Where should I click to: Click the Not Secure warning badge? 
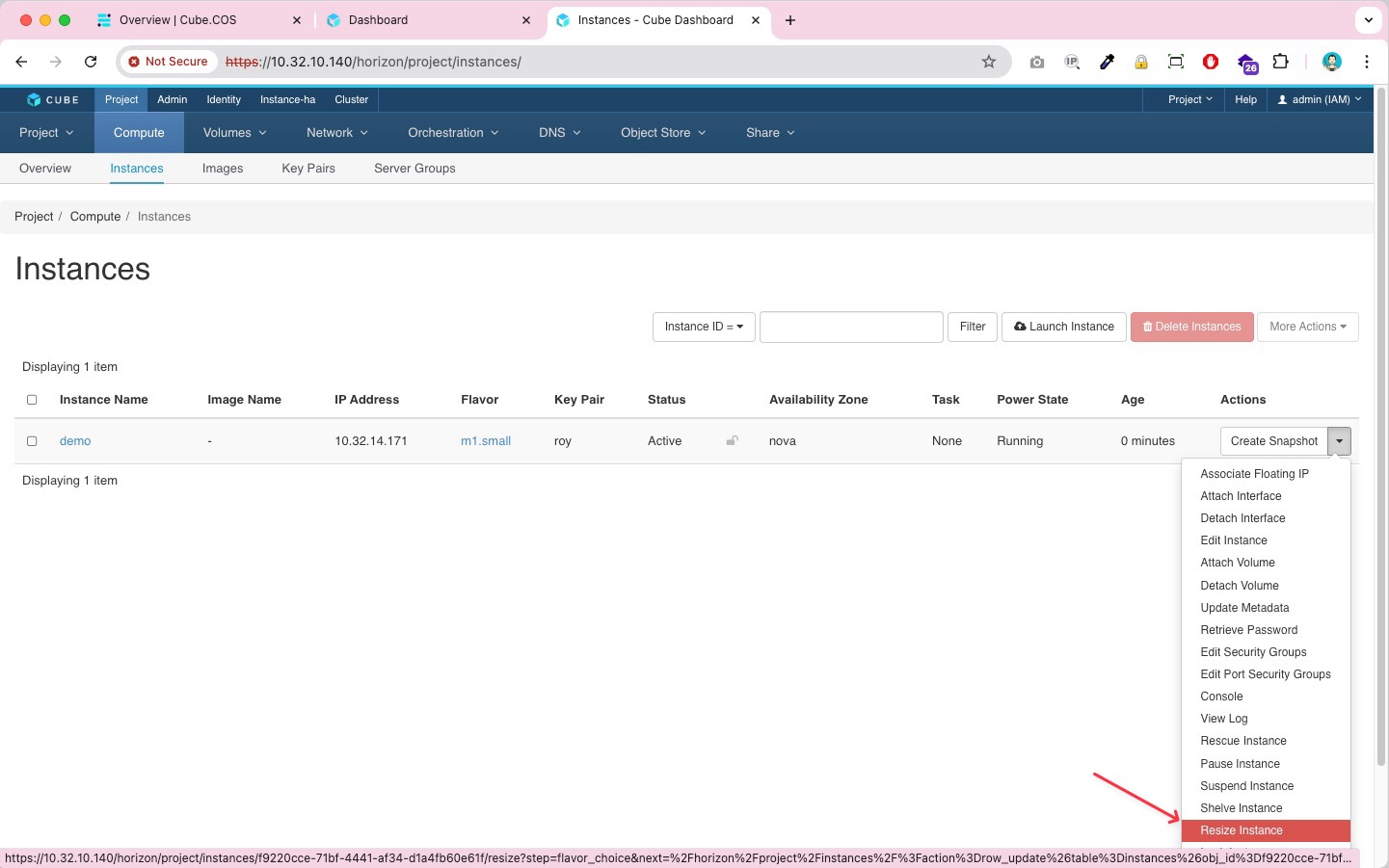[x=169, y=62]
